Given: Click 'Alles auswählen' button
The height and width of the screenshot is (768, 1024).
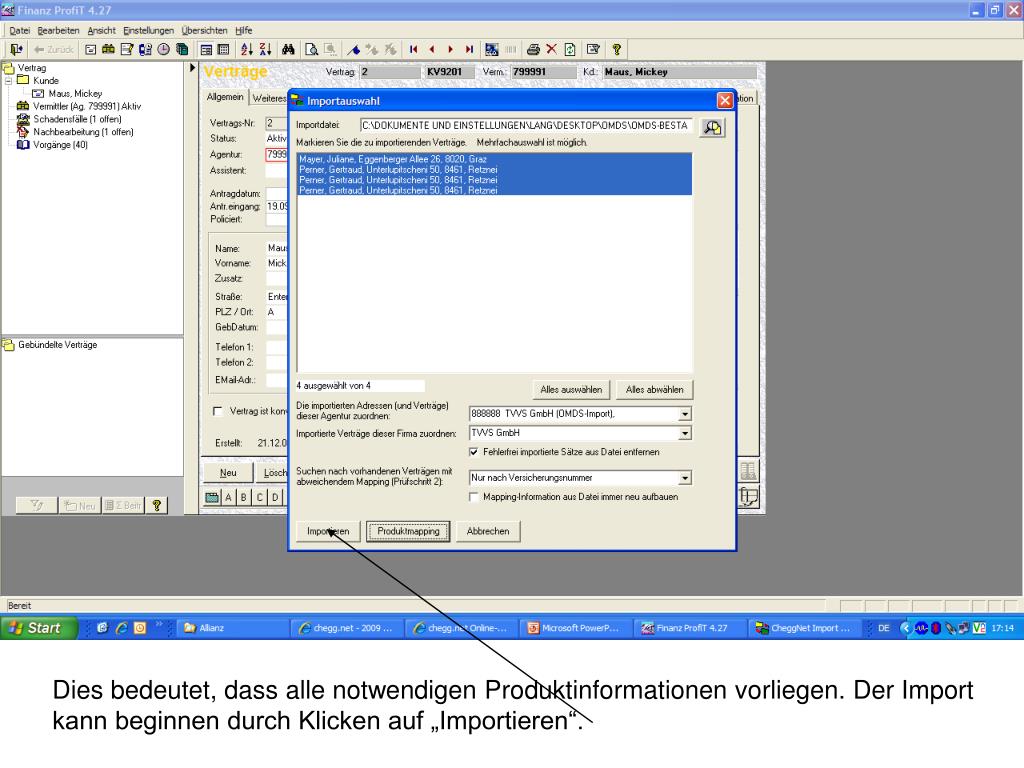Looking at the screenshot, I should tap(571, 390).
